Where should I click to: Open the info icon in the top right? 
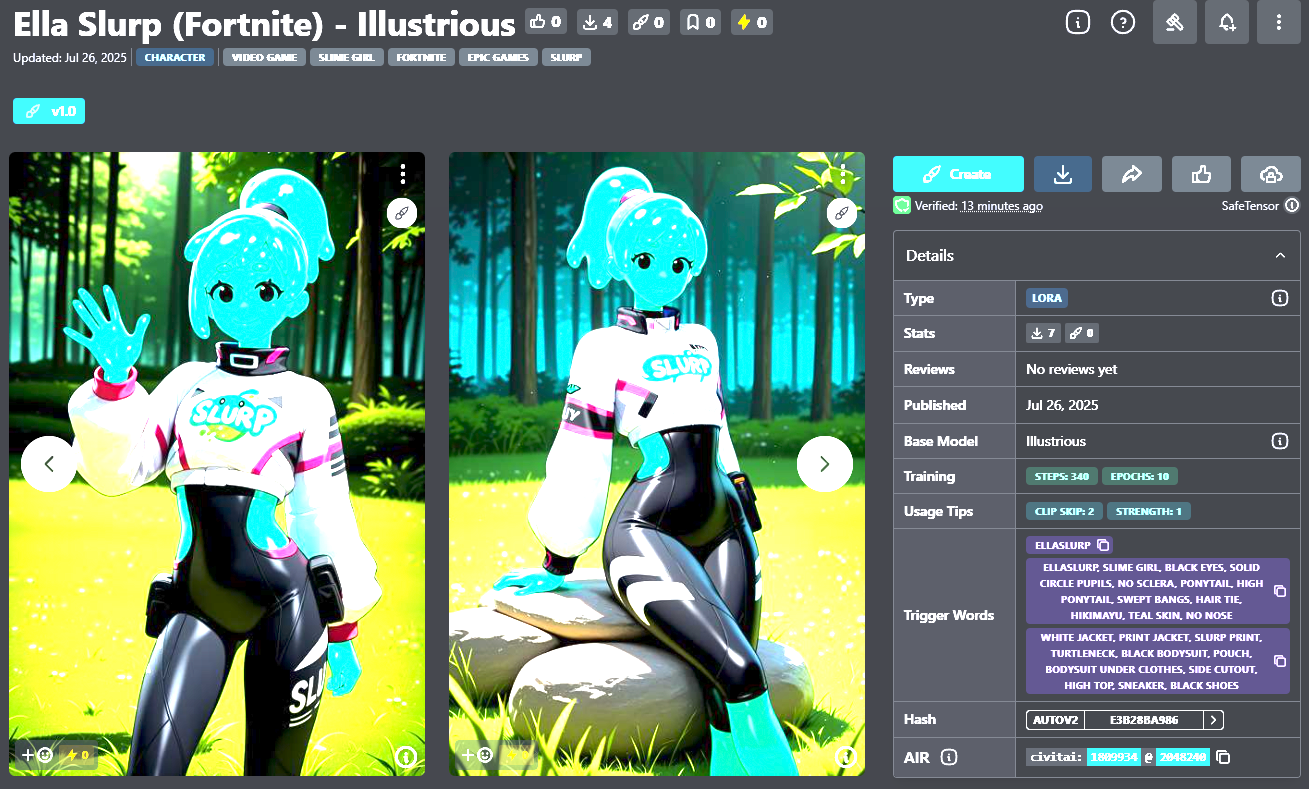coord(1077,22)
